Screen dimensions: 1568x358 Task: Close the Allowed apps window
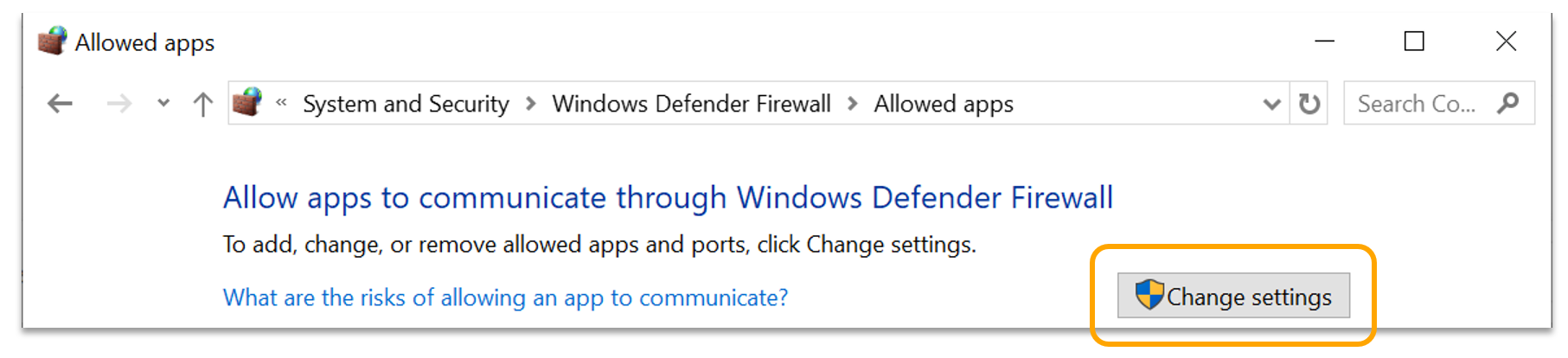(x=1506, y=41)
